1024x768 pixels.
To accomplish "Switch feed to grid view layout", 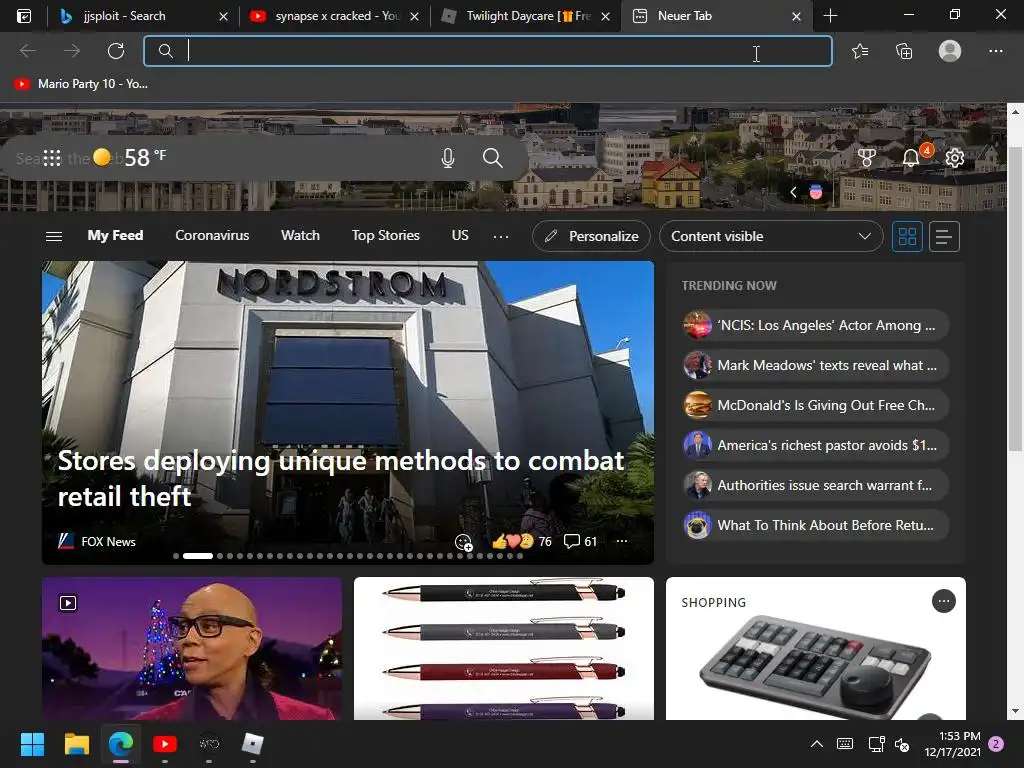I will pyautogui.click(x=907, y=236).
